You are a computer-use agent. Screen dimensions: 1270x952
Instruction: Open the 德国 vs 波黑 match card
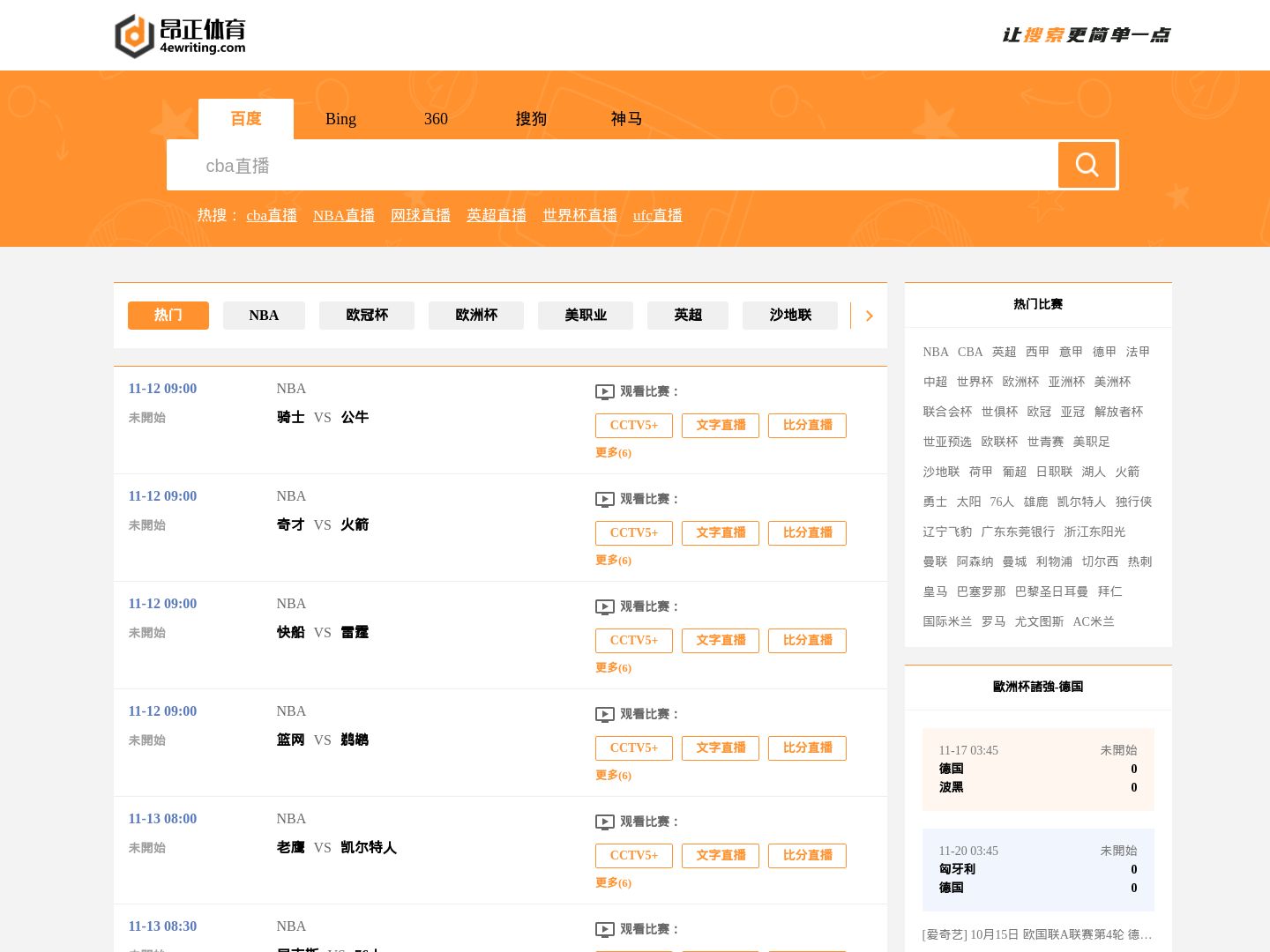point(1038,770)
